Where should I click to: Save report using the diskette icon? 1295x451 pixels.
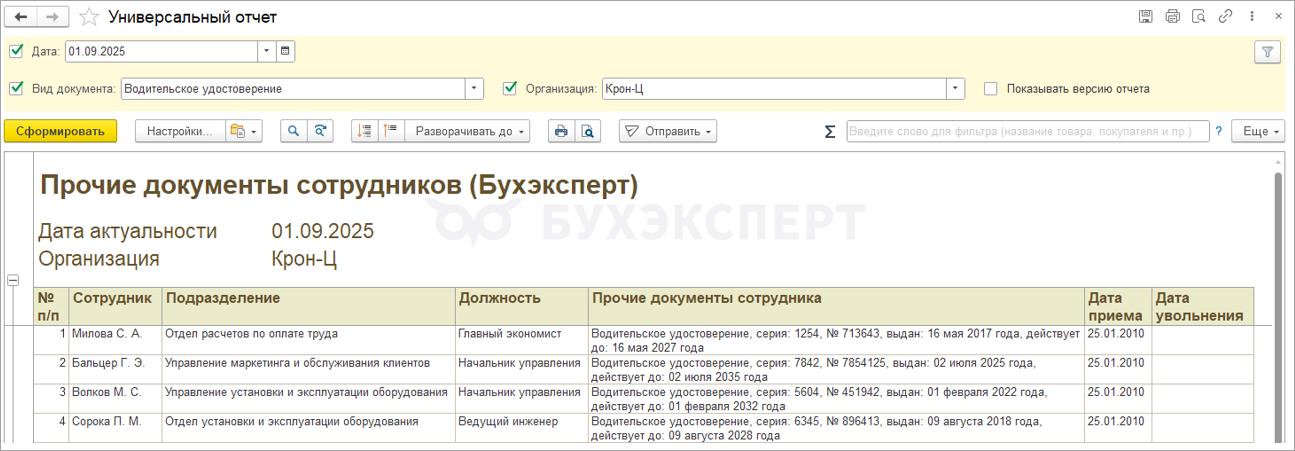1146,17
